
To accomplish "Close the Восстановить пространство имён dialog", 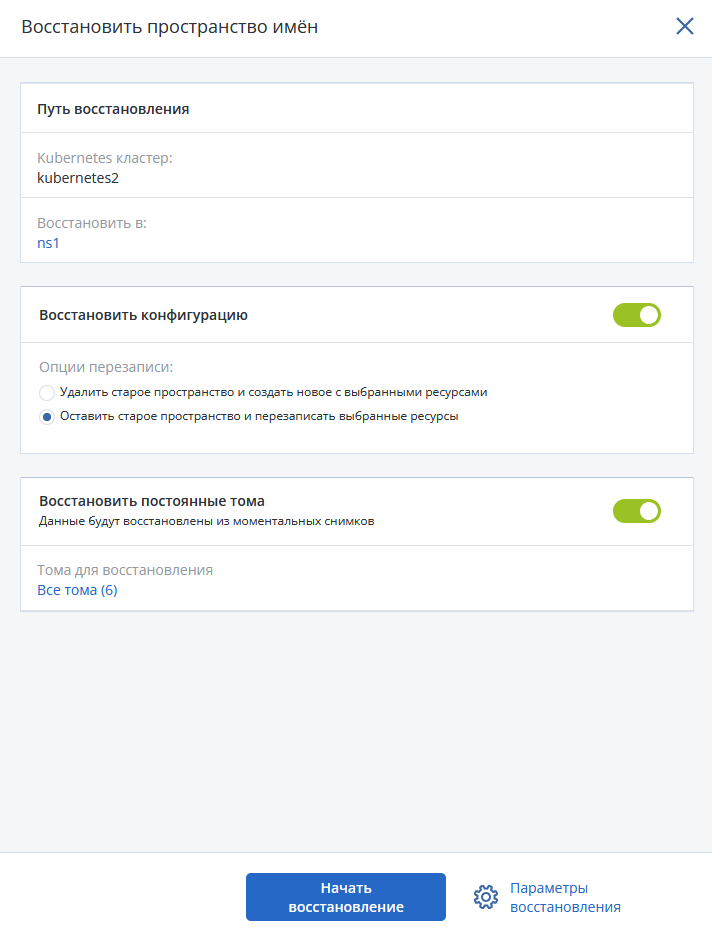I will click(x=685, y=26).
